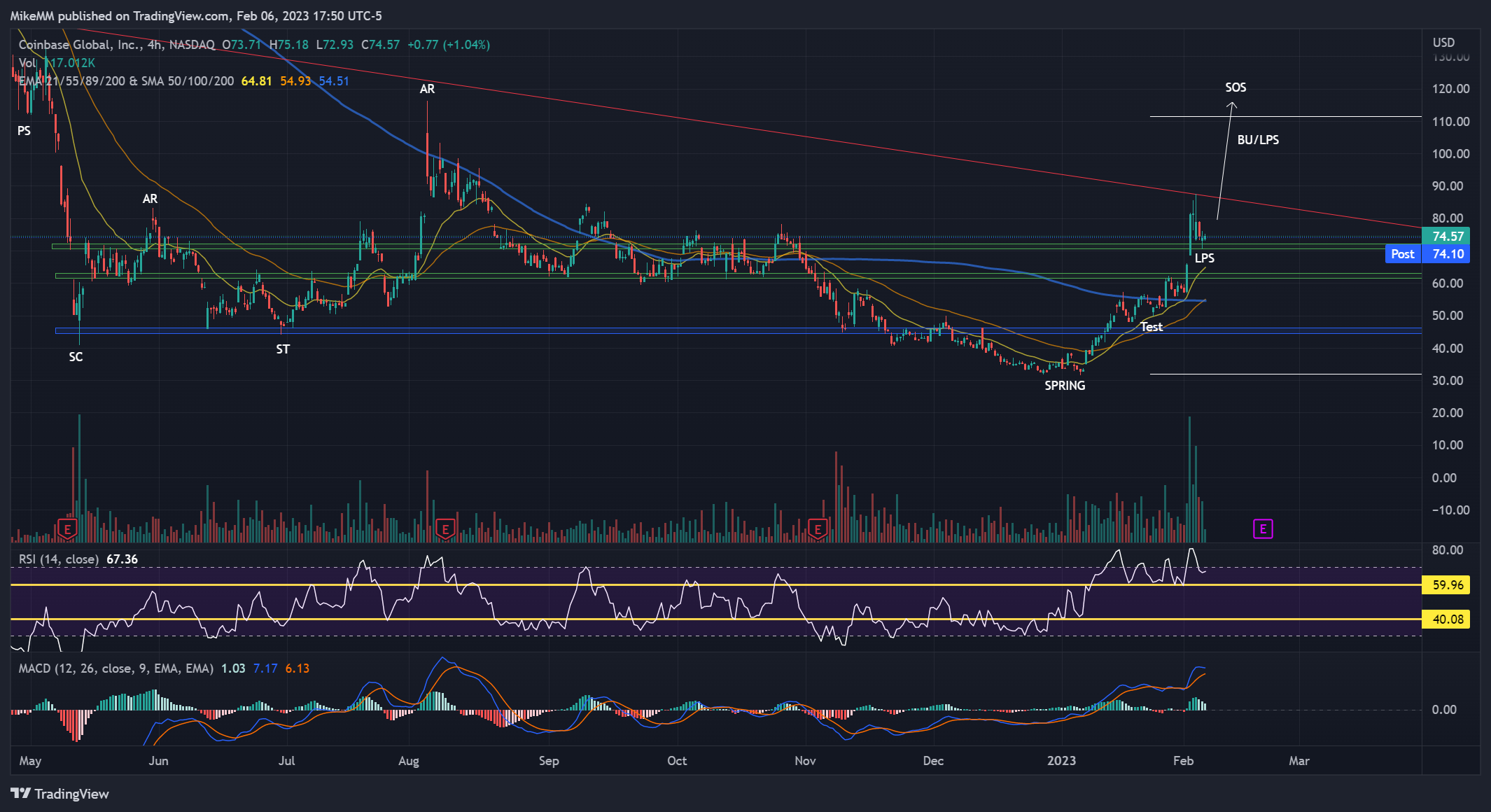Click the high price H75.18
This screenshot has height=812, width=1491.
pyautogui.click(x=289, y=45)
